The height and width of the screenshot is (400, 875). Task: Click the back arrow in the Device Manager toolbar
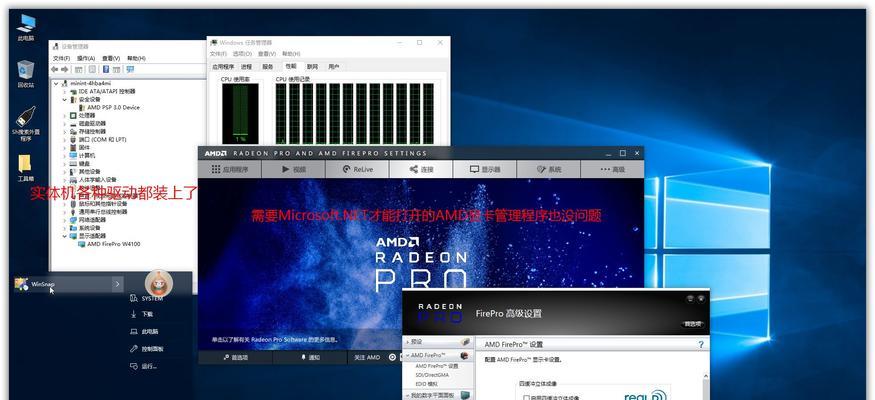click(x=54, y=70)
